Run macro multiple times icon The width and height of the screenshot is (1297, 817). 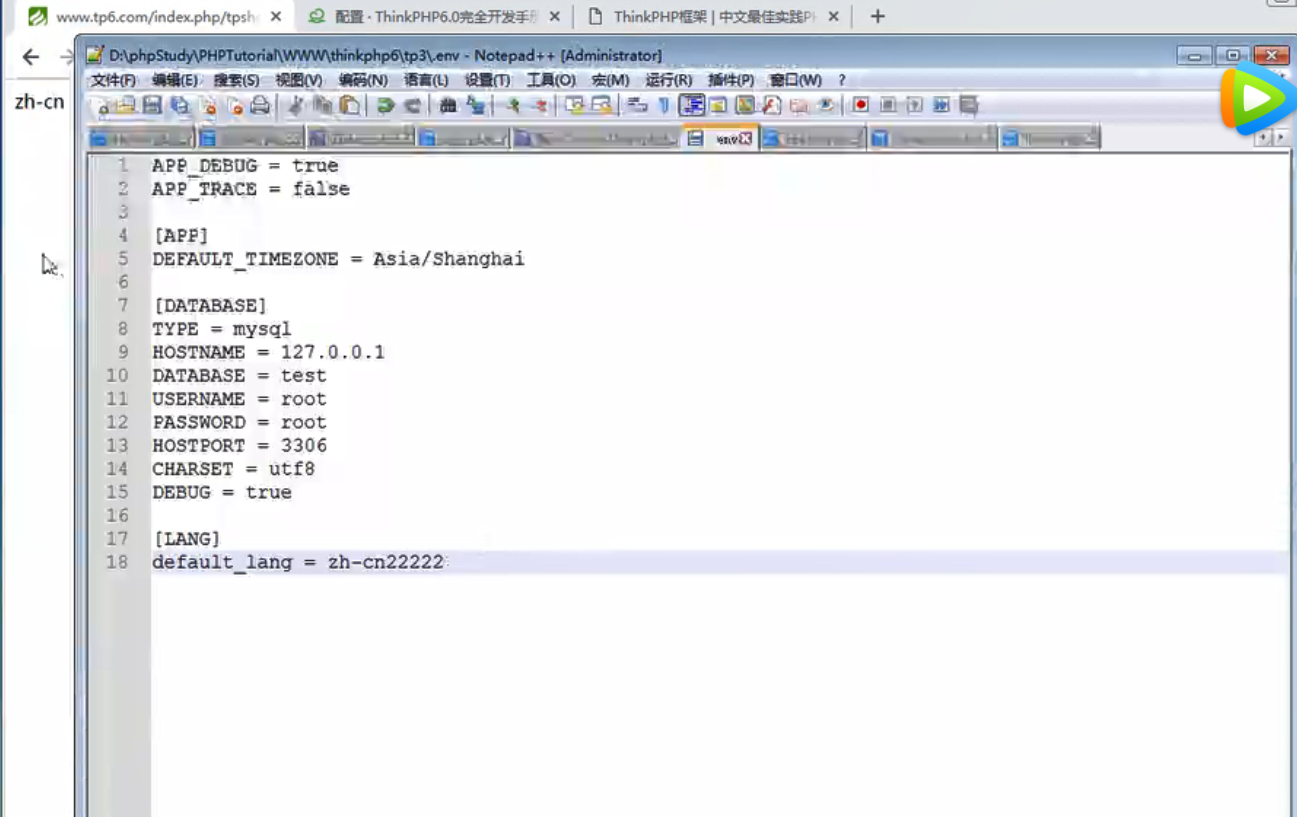pos(941,105)
